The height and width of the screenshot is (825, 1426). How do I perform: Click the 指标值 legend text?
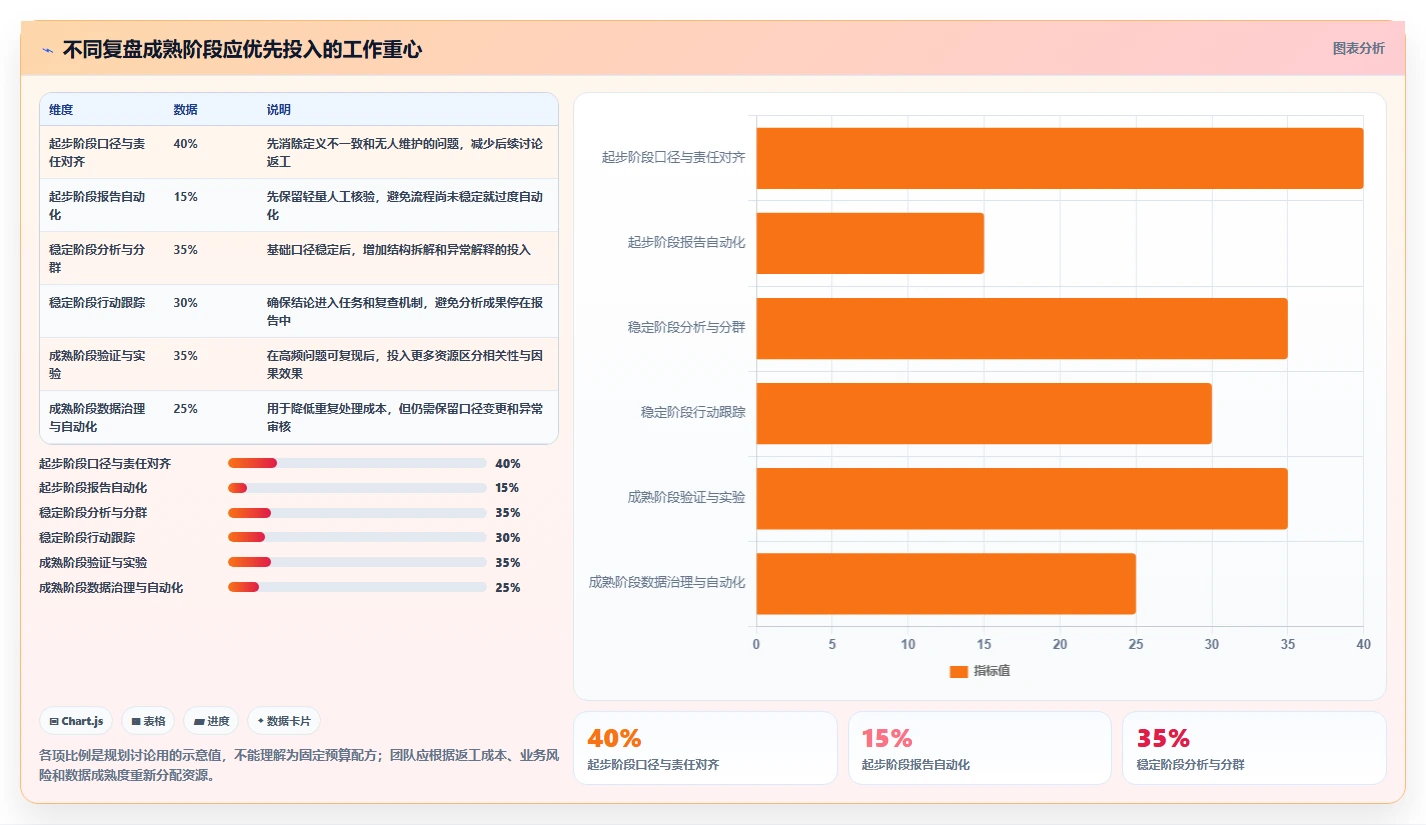click(992, 671)
